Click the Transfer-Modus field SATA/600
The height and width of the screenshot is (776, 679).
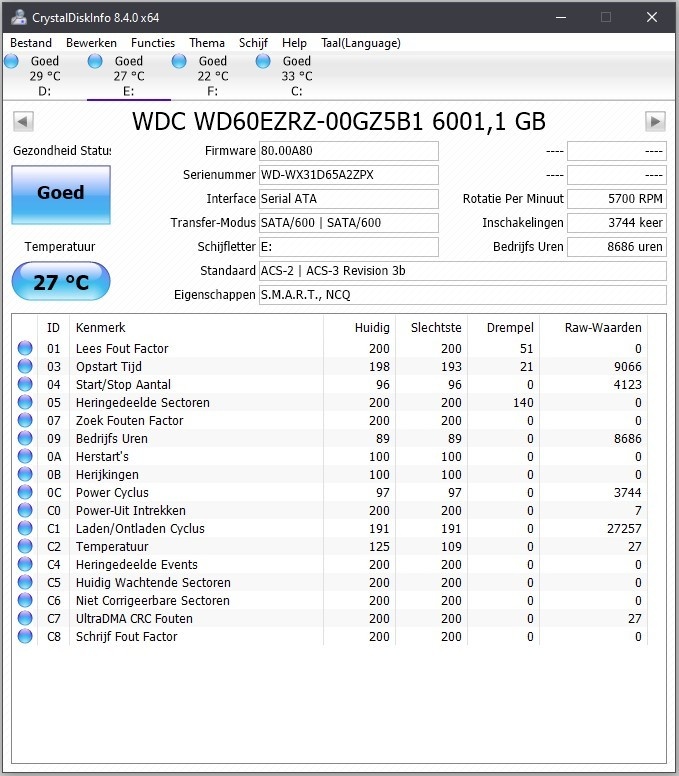(348, 223)
